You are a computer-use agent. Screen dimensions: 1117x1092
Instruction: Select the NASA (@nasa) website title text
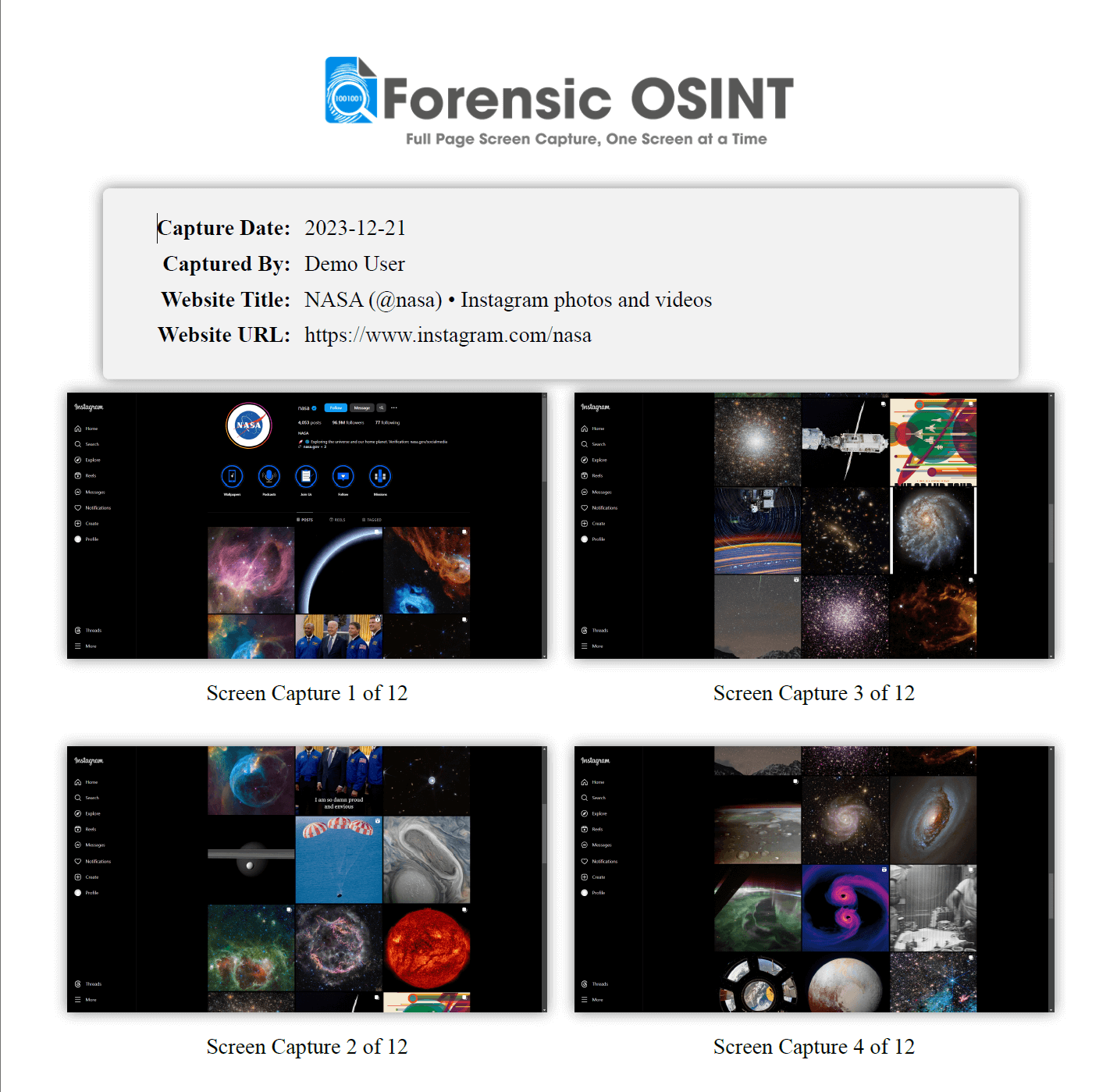coord(508,300)
